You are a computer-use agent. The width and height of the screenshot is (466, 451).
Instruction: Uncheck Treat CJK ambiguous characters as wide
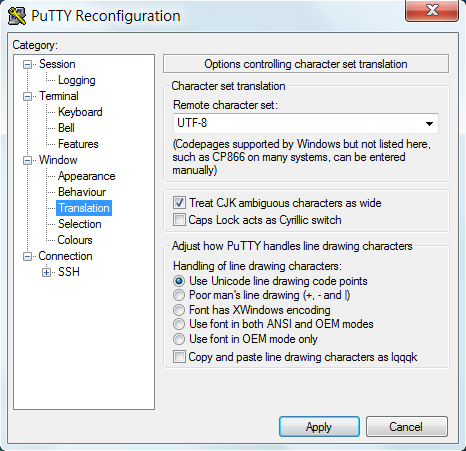(179, 202)
